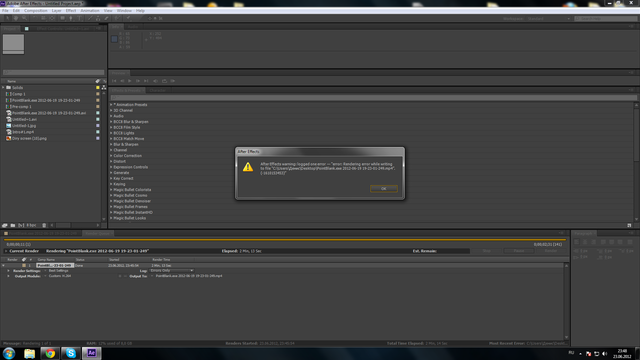Jump to last frame in Preview
Image resolution: width=640 pixels, height=360 pixels.
[x=146, y=81]
